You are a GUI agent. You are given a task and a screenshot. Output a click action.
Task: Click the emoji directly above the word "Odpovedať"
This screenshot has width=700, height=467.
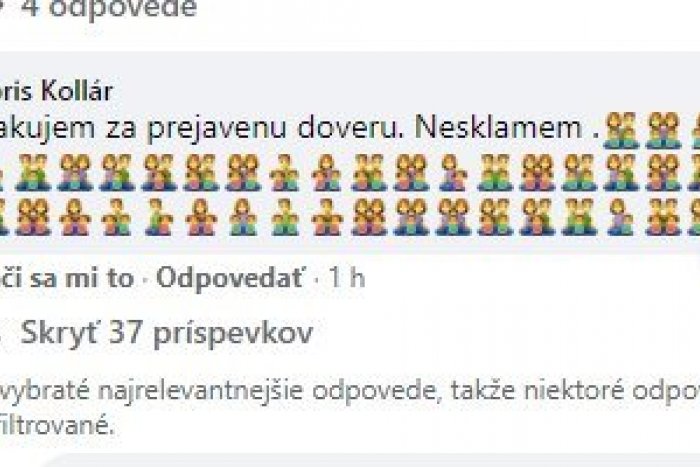[x=243, y=217]
